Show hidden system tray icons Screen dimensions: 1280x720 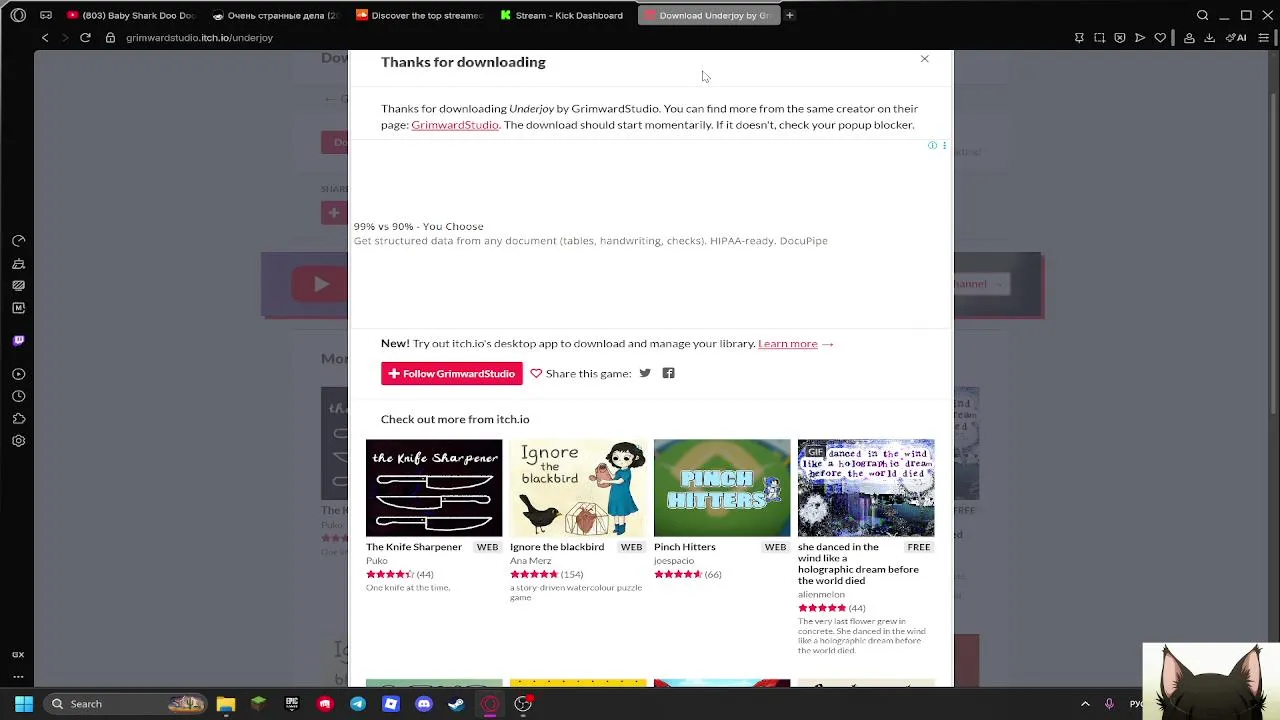pyautogui.click(x=1085, y=704)
